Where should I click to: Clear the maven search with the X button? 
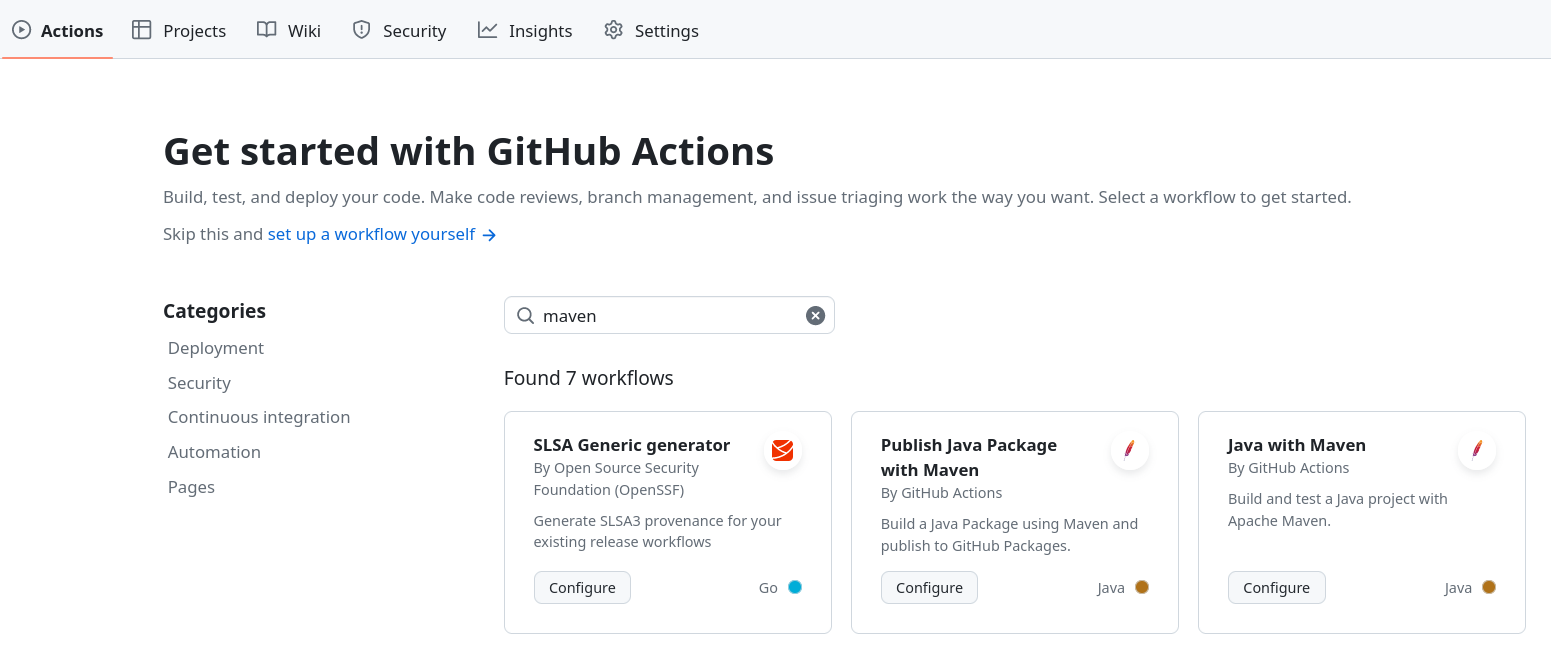815,315
